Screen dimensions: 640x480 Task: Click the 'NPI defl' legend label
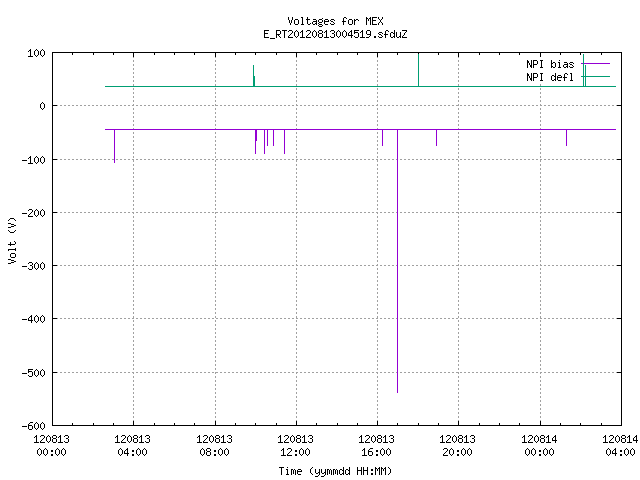coord(550,77)
